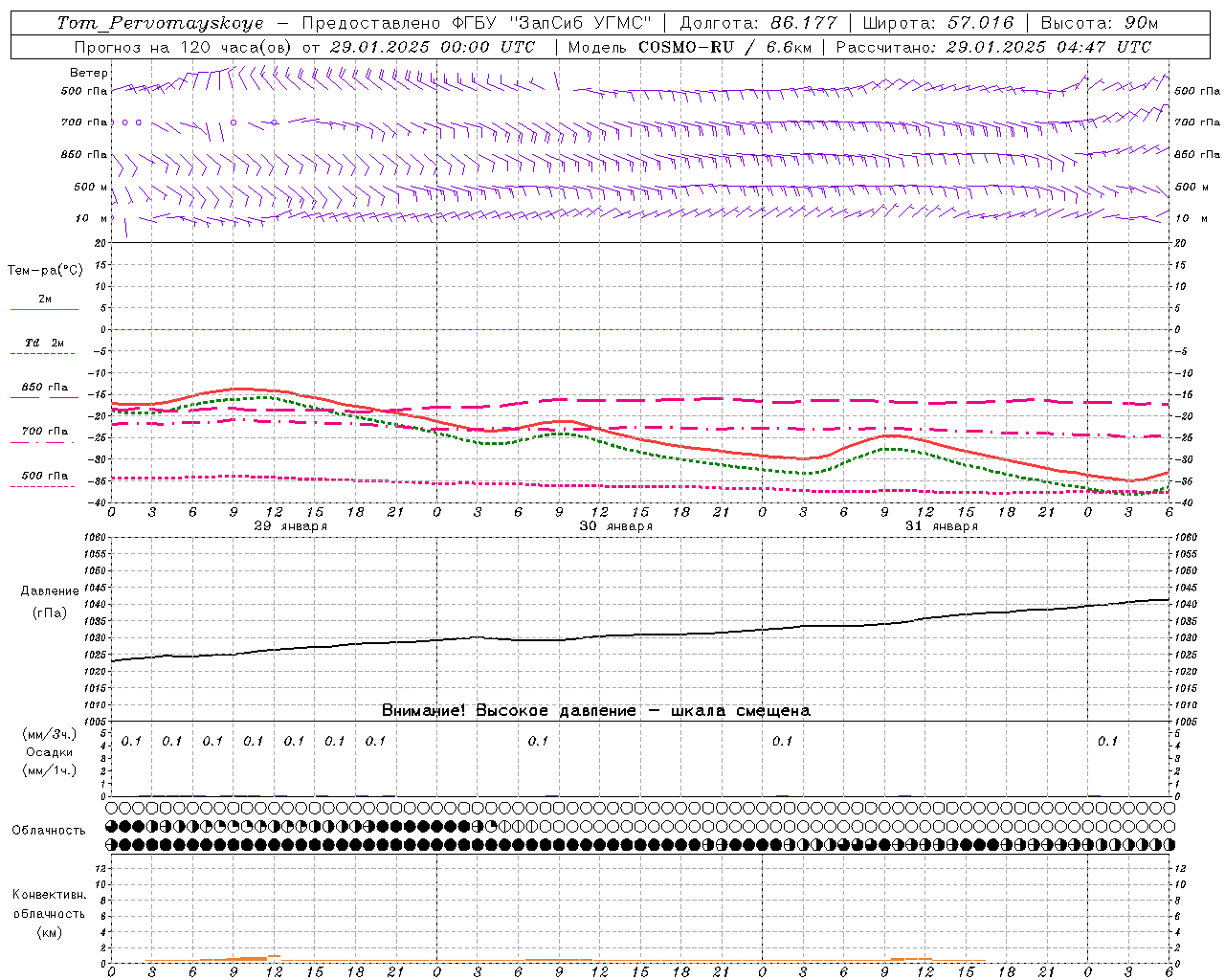Image resolution: width=1225 pixels, height=980 pixels.
Task: Click the label 'Конвективн.'
Action: 49,895
